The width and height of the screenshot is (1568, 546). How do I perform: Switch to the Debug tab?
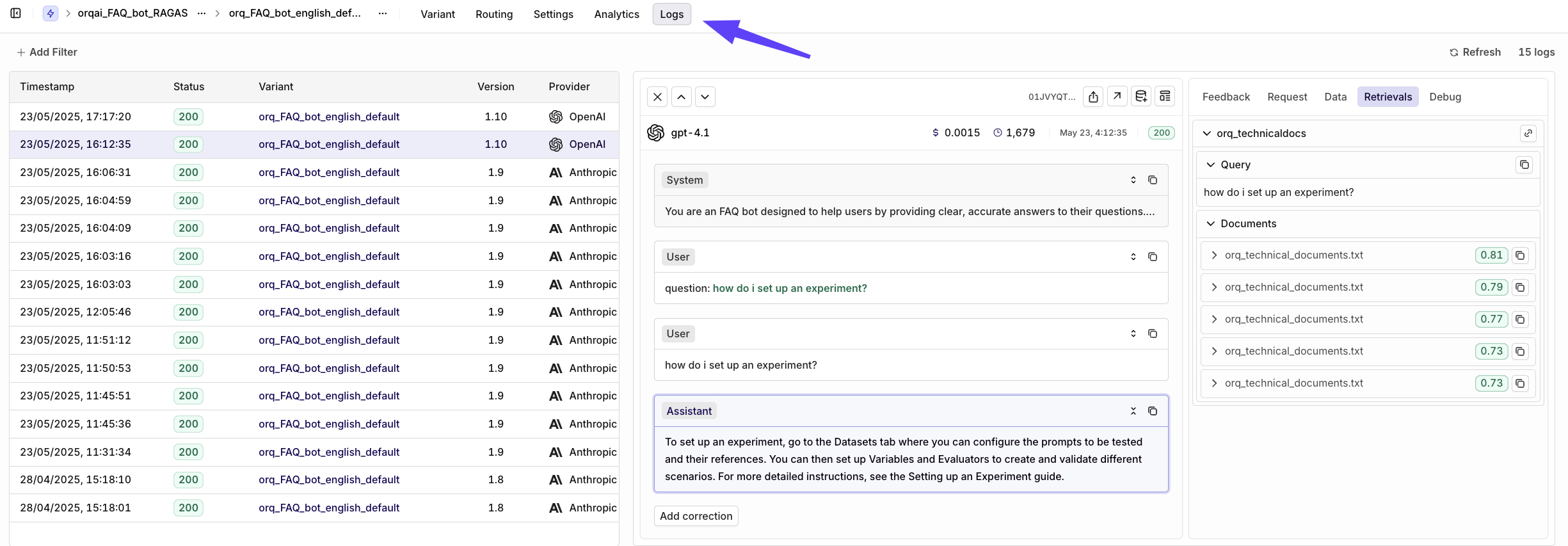1445,97
